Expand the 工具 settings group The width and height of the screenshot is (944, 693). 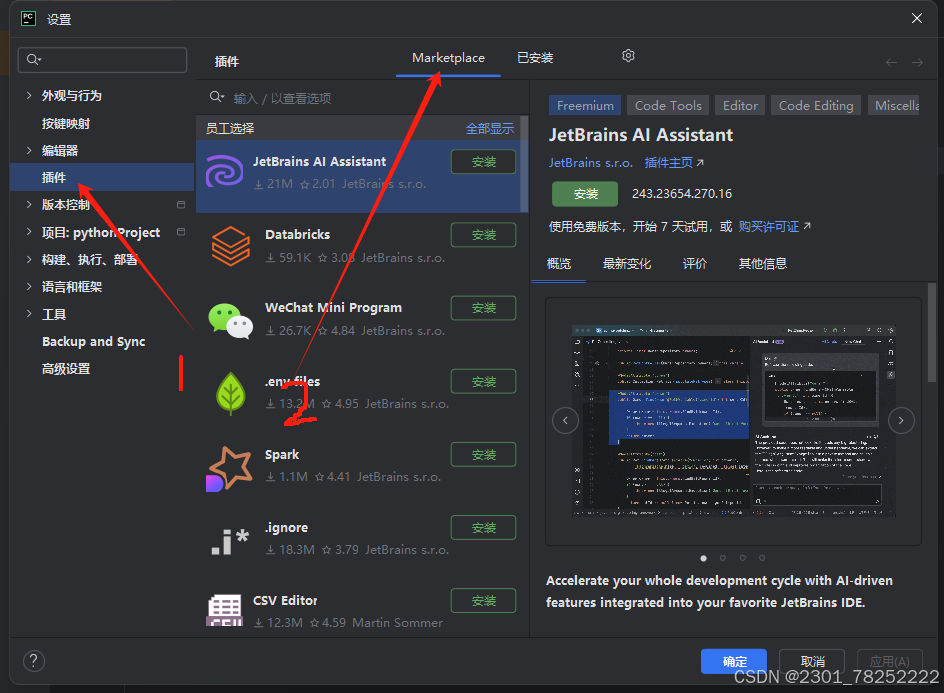29,314
